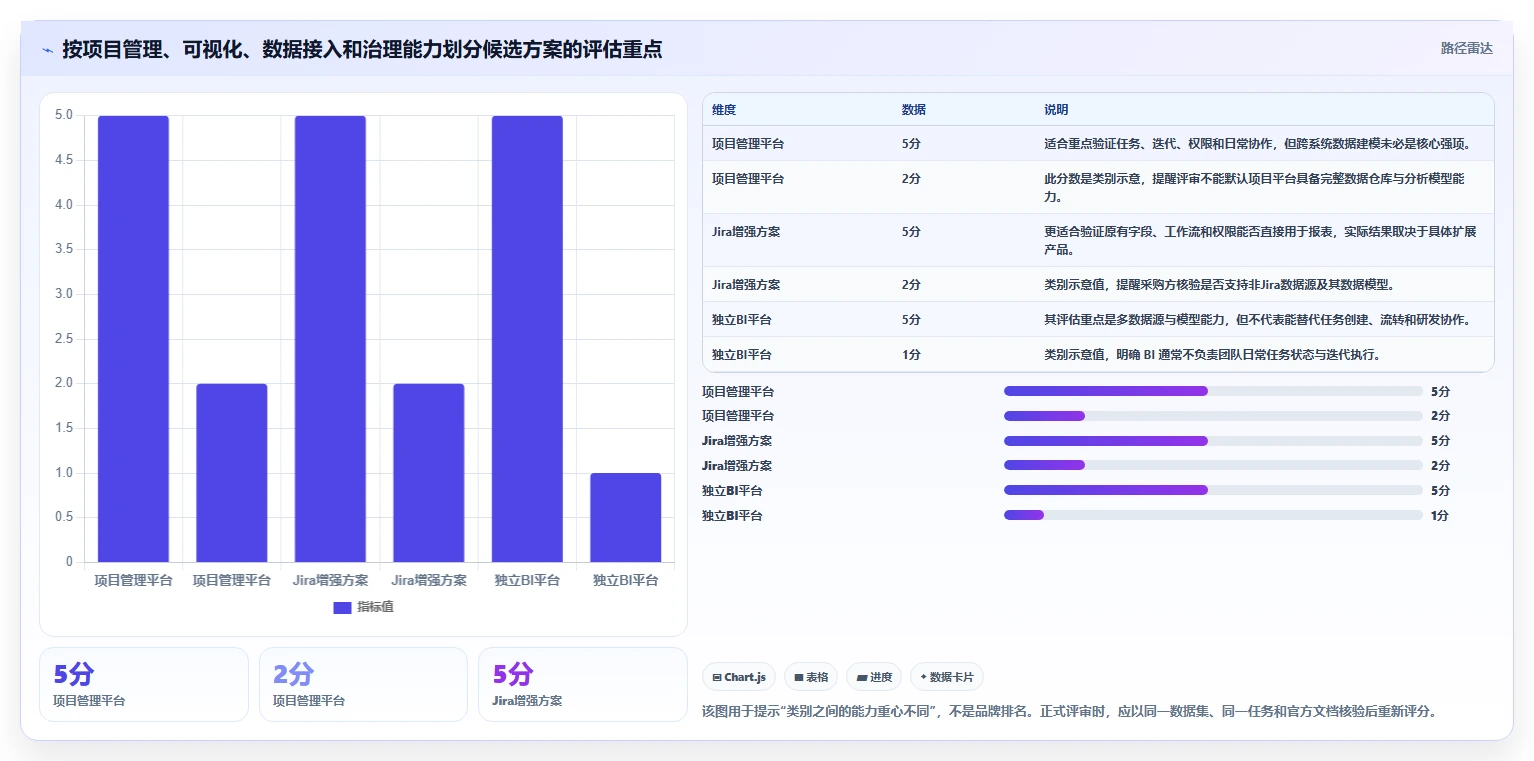Click the 项目管理平台 chart bar reaching 2.0
Screen dimensions: 1534x761
point(232,473)
